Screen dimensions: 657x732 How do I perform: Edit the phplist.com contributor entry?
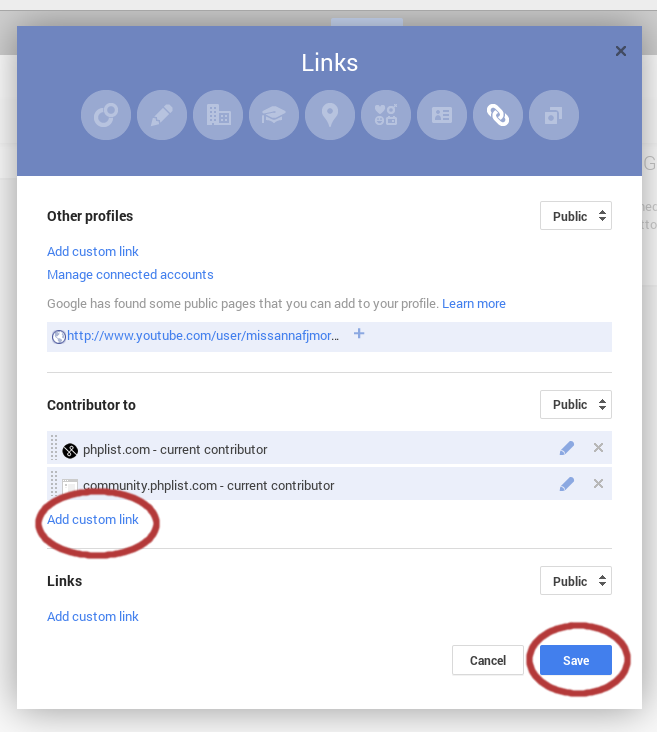pyautogui.click(x=566, y=448)
